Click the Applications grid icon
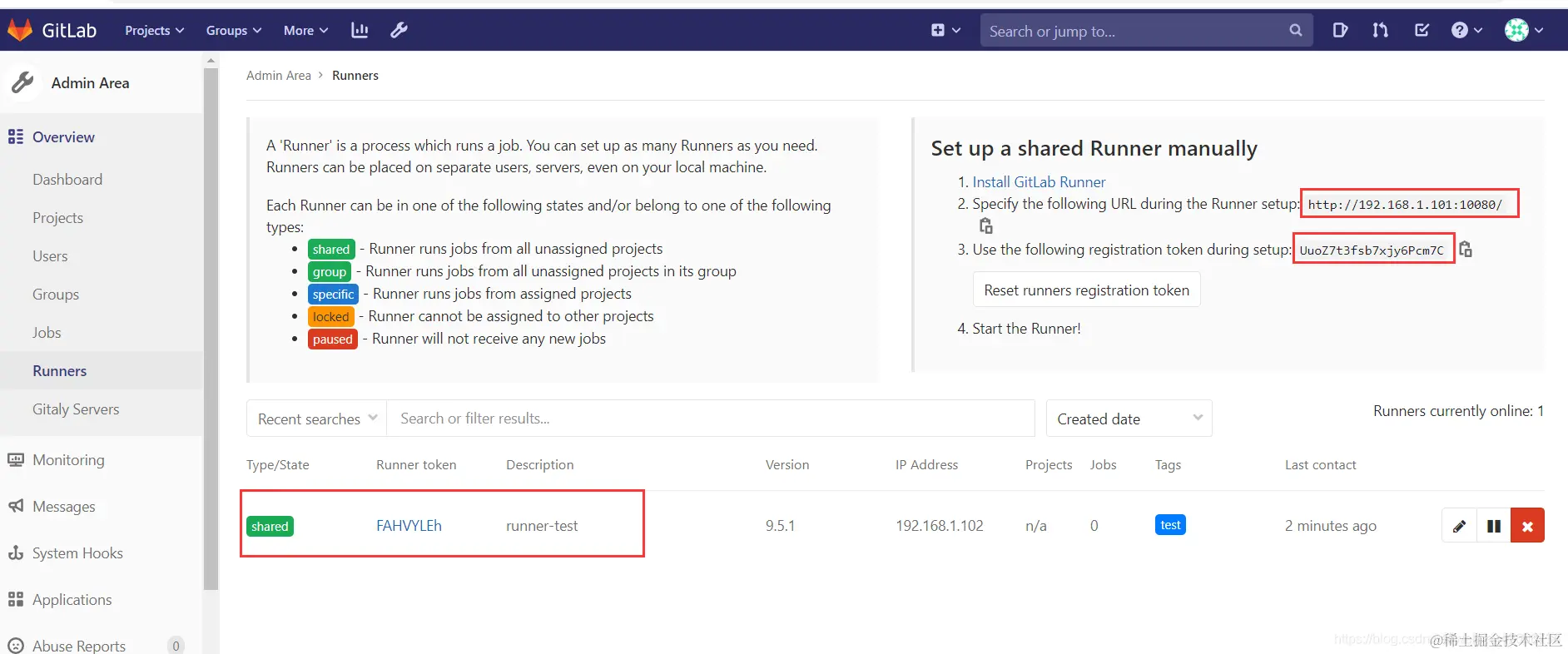Screen dimensions: 1568x654 (15, 599)
